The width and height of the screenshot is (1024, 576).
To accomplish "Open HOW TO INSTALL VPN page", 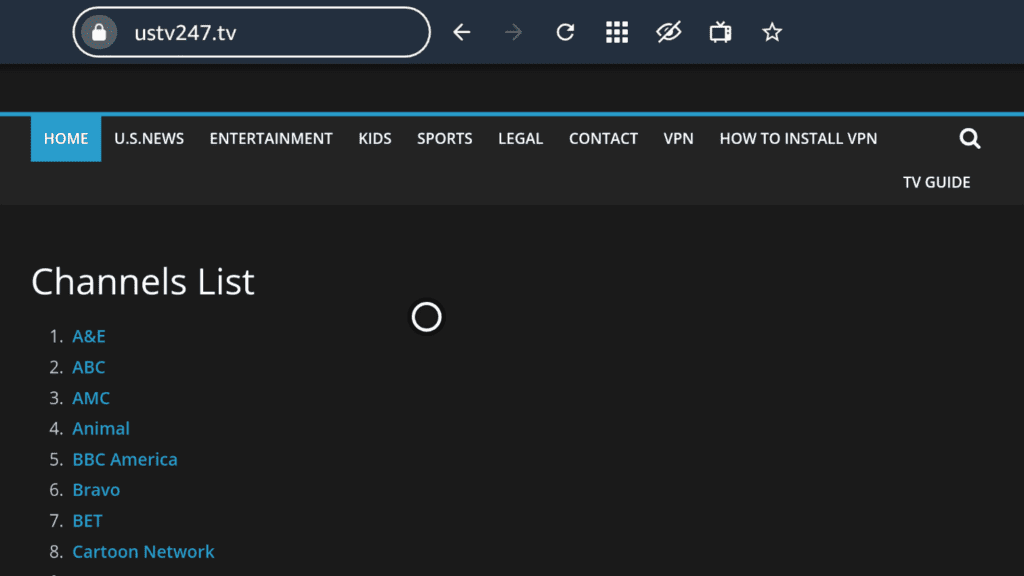I will tap(798, 138).
